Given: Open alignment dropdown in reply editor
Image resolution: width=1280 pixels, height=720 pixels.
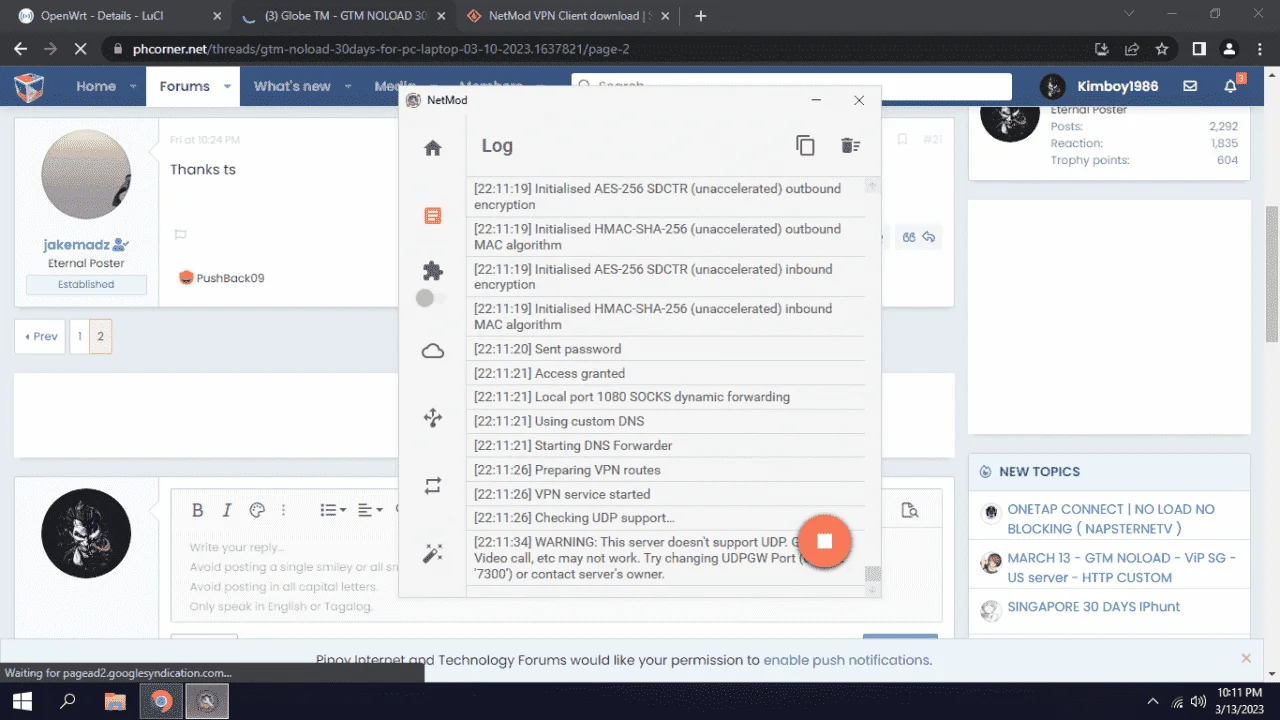Looking at the screenshot, I should 370,510.
